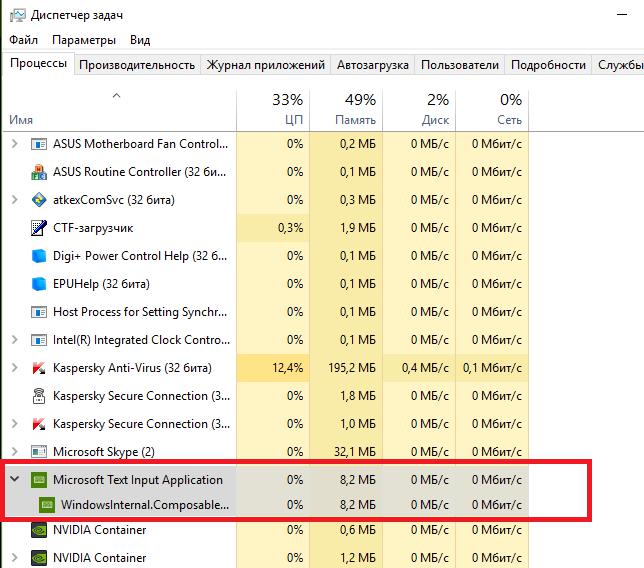
Task: Select the Host Process for Setting Synchr row
Action: point(266,312)
